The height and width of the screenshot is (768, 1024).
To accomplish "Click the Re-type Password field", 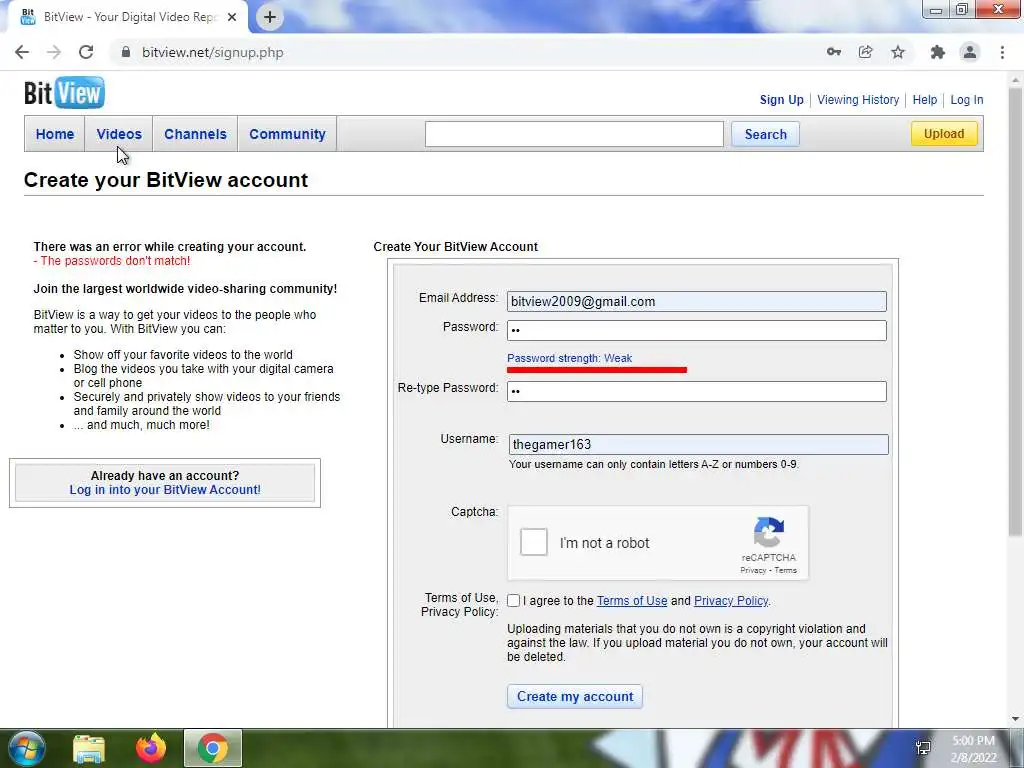I will click(x=697, y=391).
